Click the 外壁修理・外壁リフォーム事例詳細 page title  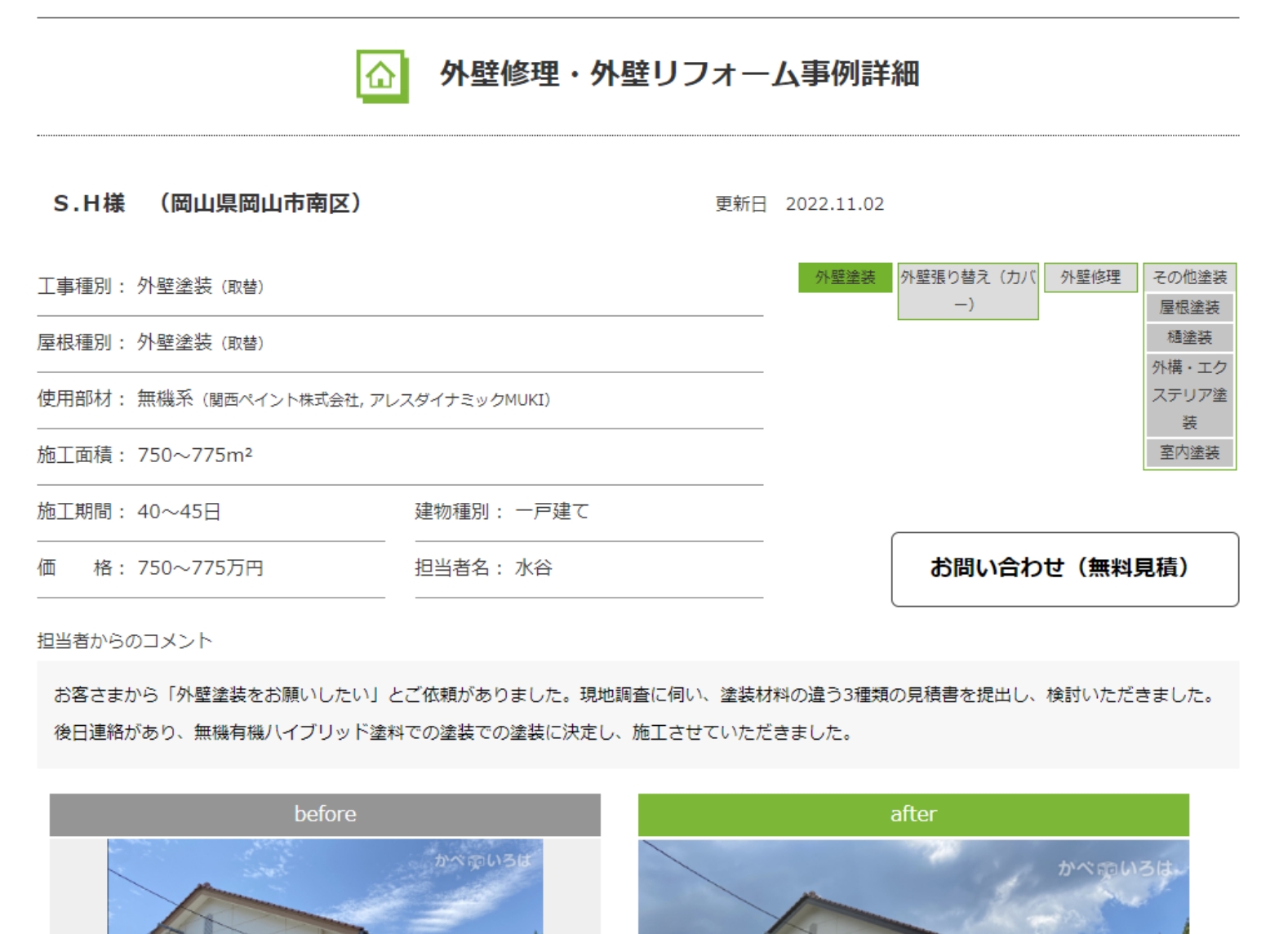click(679, 74)
